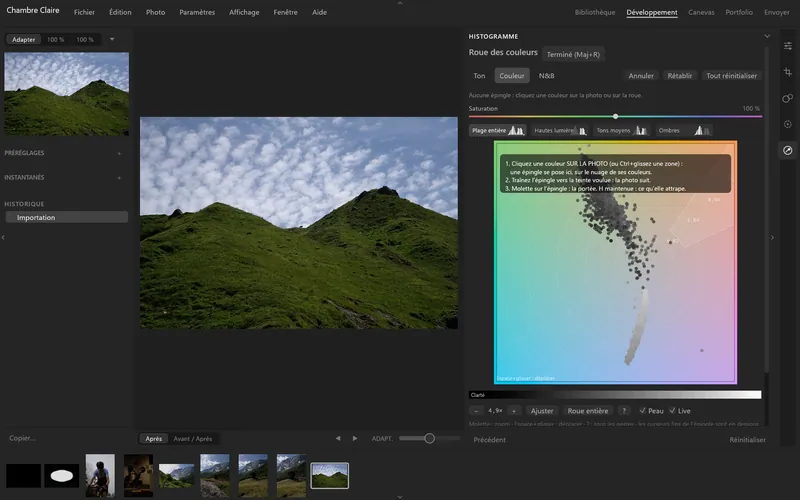
Task: Go to next photo with right arrow
Action: [x=355, y=438]
